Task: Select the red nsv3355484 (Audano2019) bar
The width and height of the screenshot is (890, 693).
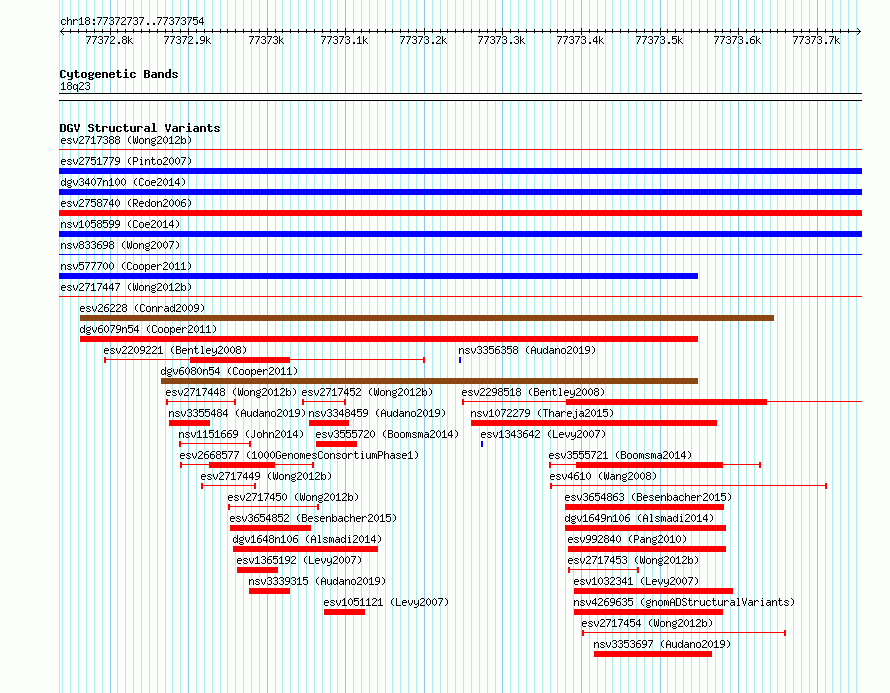Action: (x=190, y=423)
